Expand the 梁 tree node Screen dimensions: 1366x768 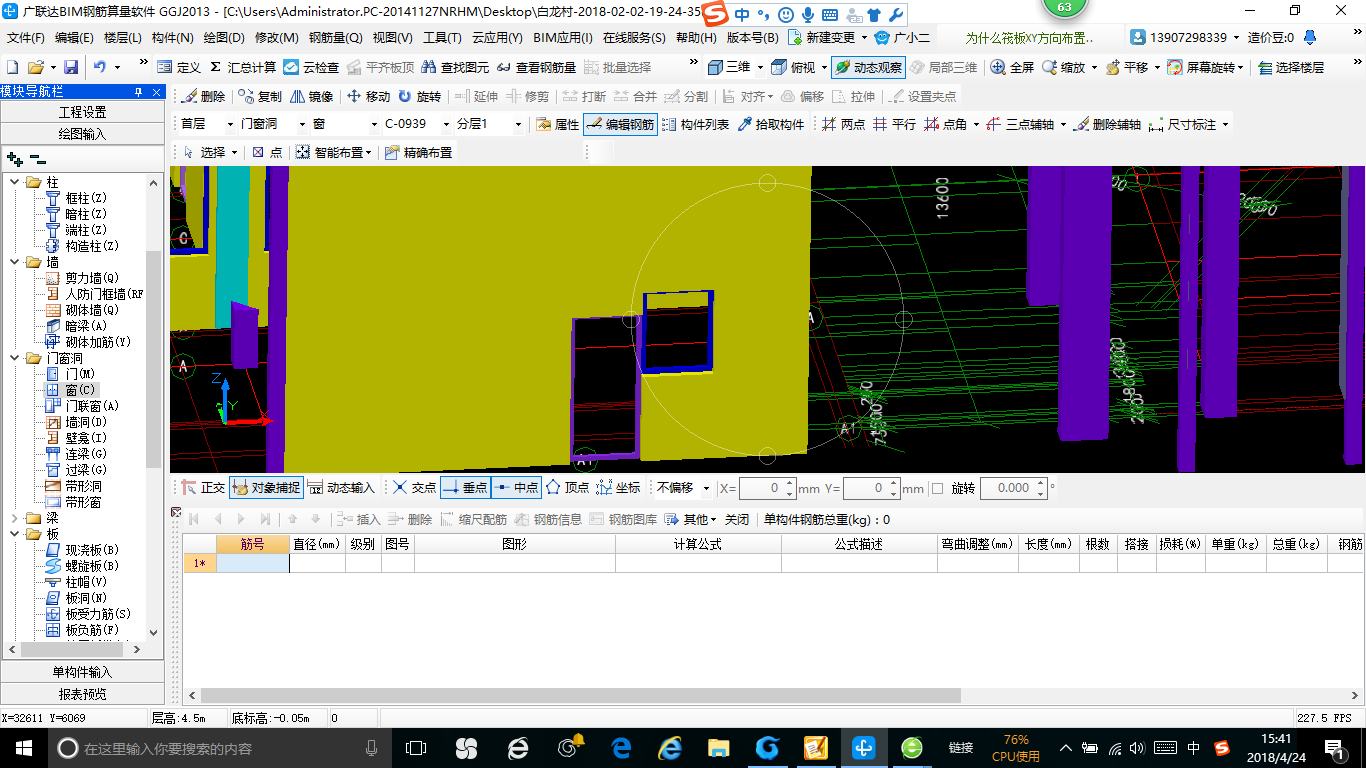pos(15,518)
